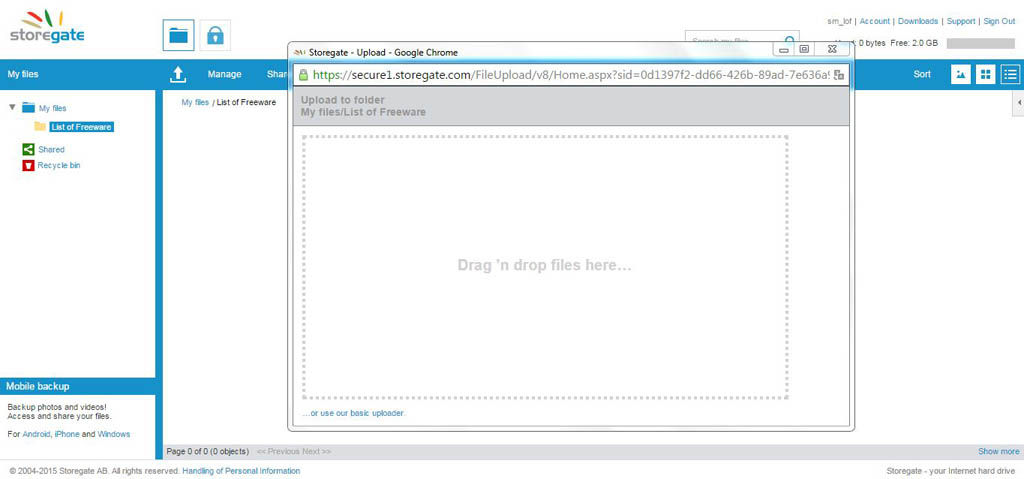
Task: Switch to grid view icon
Action: [985, 74]
